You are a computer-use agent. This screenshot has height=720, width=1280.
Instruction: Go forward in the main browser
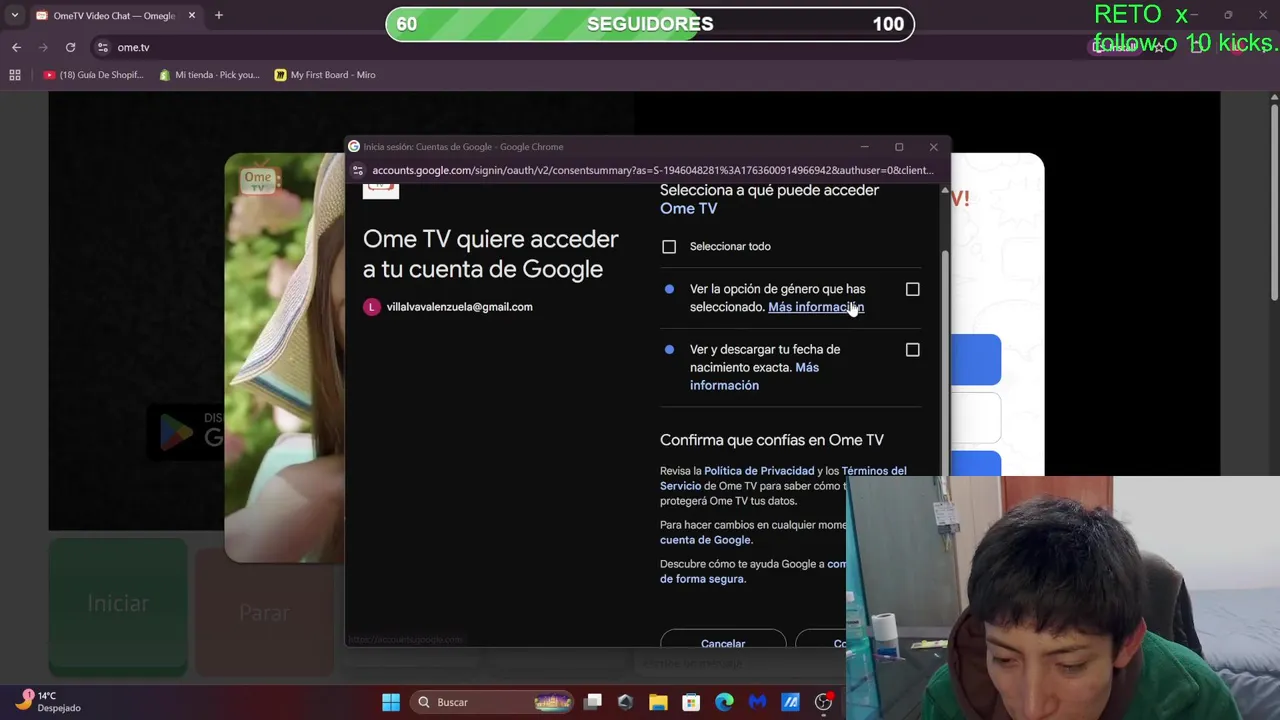[43, 47]
